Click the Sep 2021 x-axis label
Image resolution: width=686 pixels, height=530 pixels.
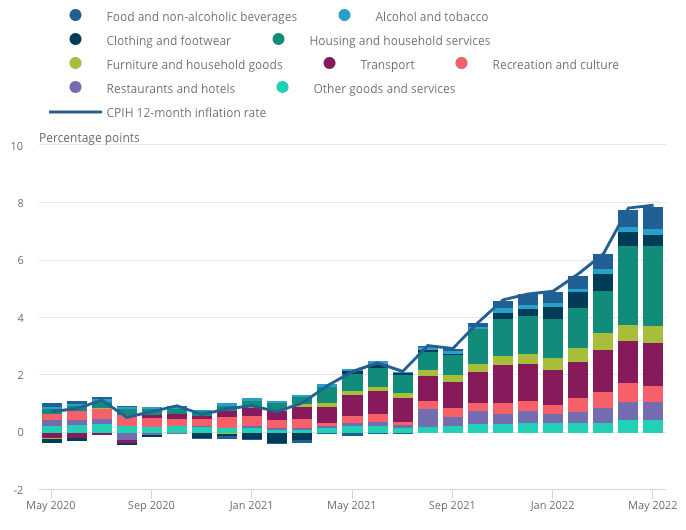click(x=452, y=507)
